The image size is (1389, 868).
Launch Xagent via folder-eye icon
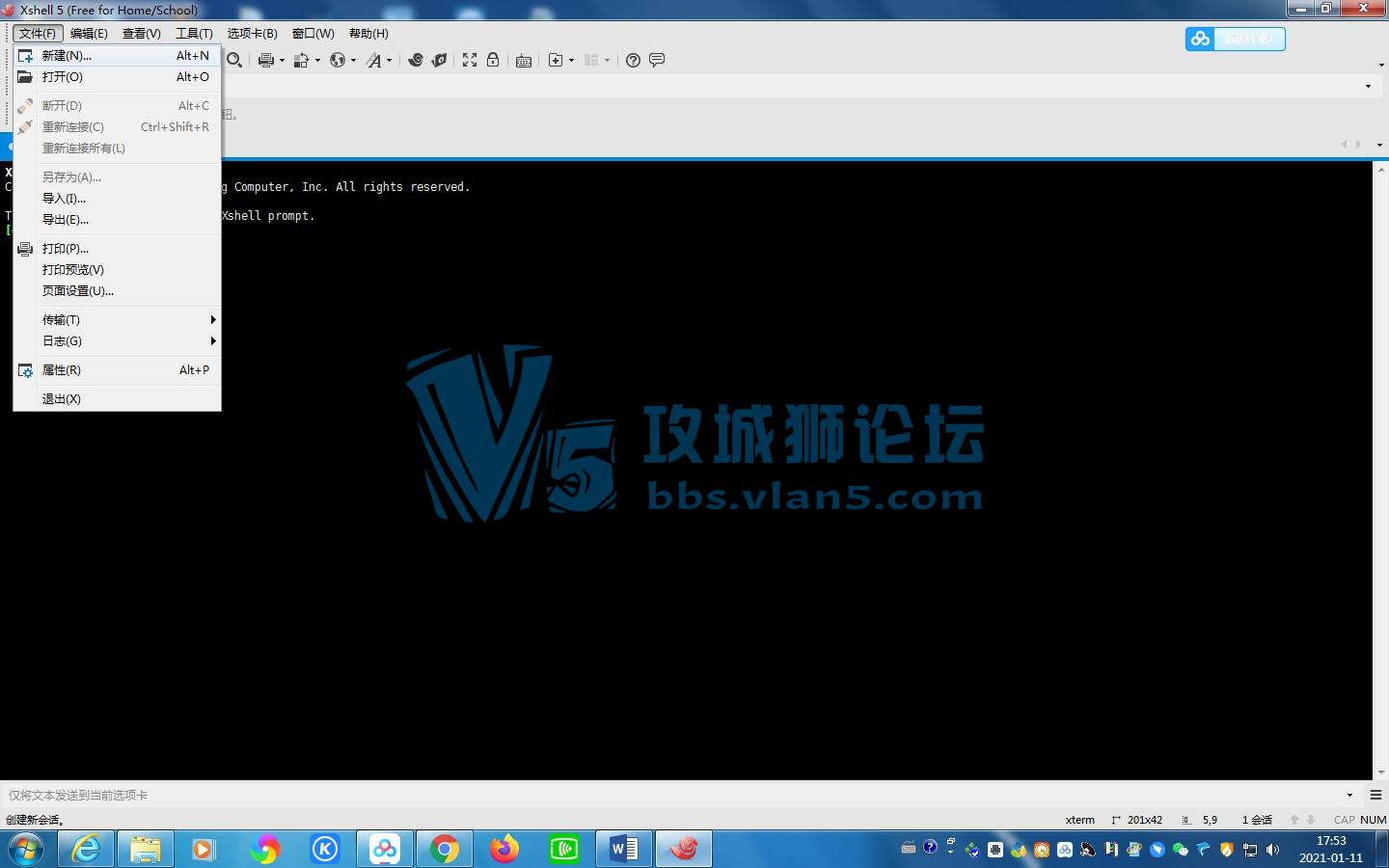[440, 60]
